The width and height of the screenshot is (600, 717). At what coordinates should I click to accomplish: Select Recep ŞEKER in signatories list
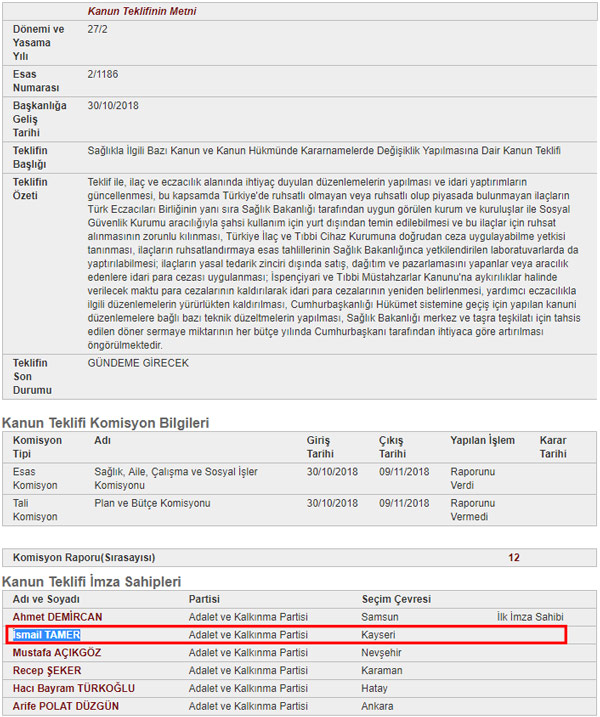(47, 671)
